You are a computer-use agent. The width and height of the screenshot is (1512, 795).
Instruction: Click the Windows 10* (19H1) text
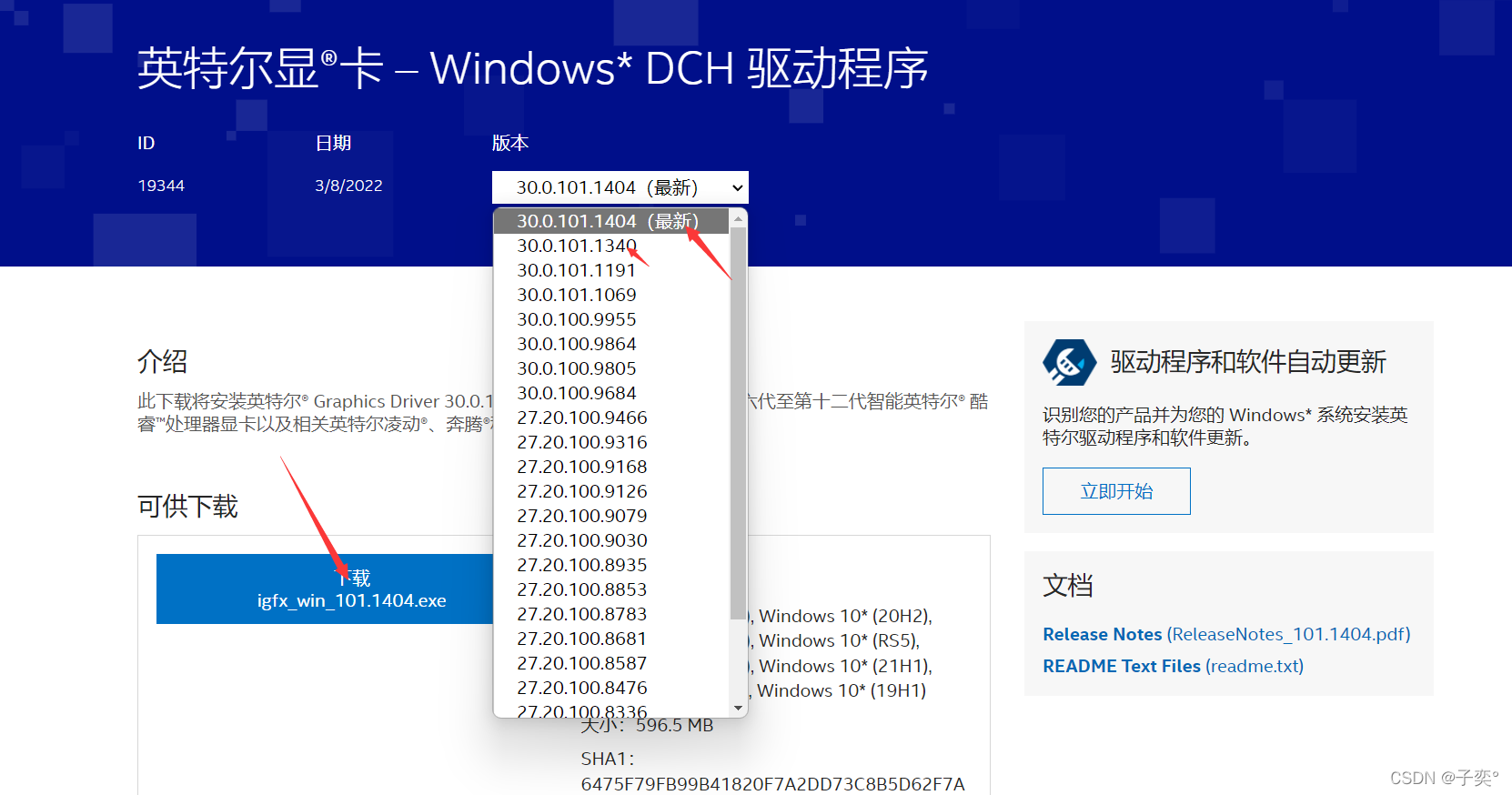pos(842,690)
